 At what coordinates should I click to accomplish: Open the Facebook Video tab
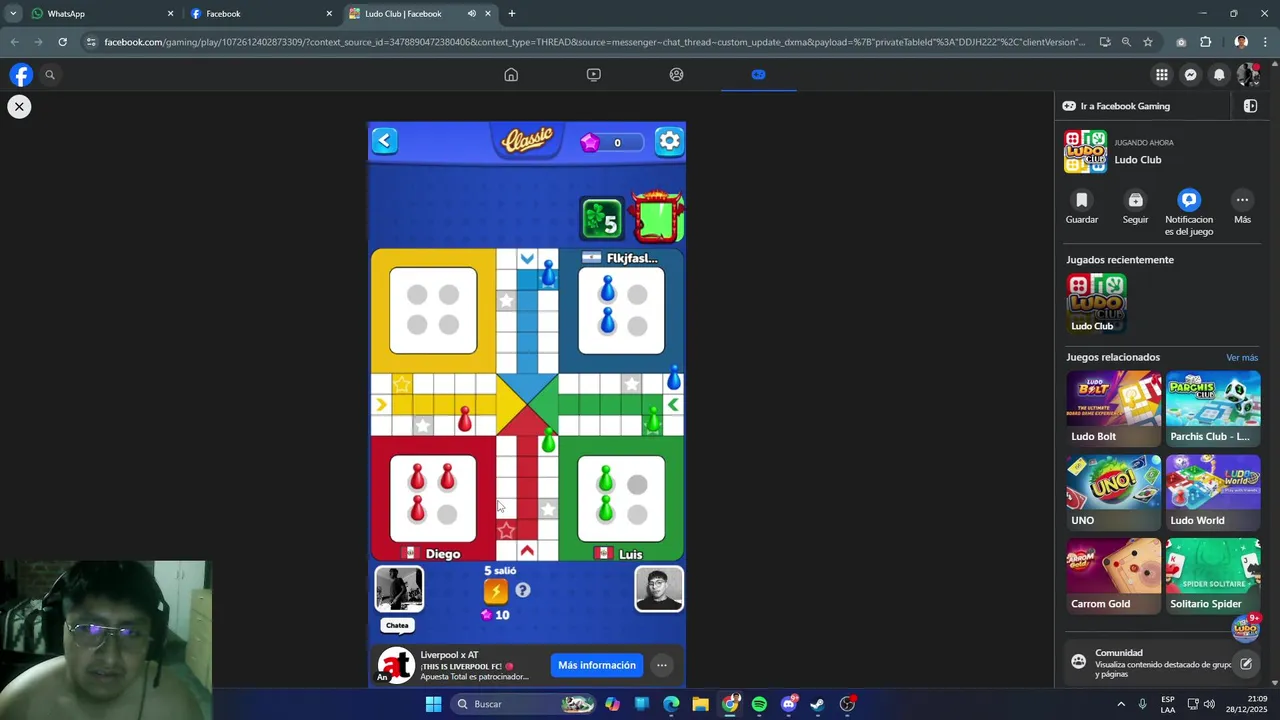(x=594, y=74)
